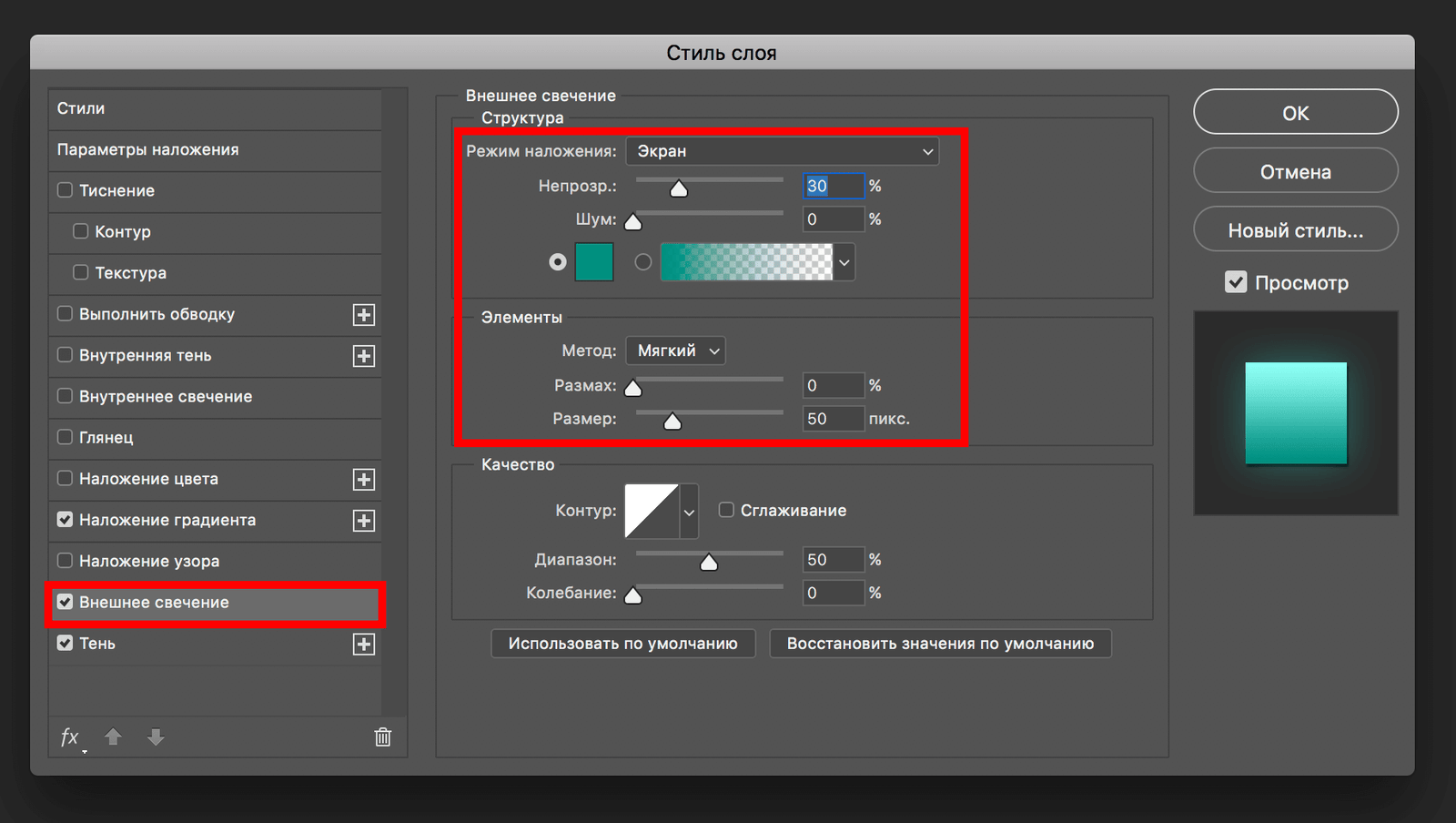Enable the Сглаживание checkbox
Viewport: 1456px width, 823px height.
coord(726,510)
